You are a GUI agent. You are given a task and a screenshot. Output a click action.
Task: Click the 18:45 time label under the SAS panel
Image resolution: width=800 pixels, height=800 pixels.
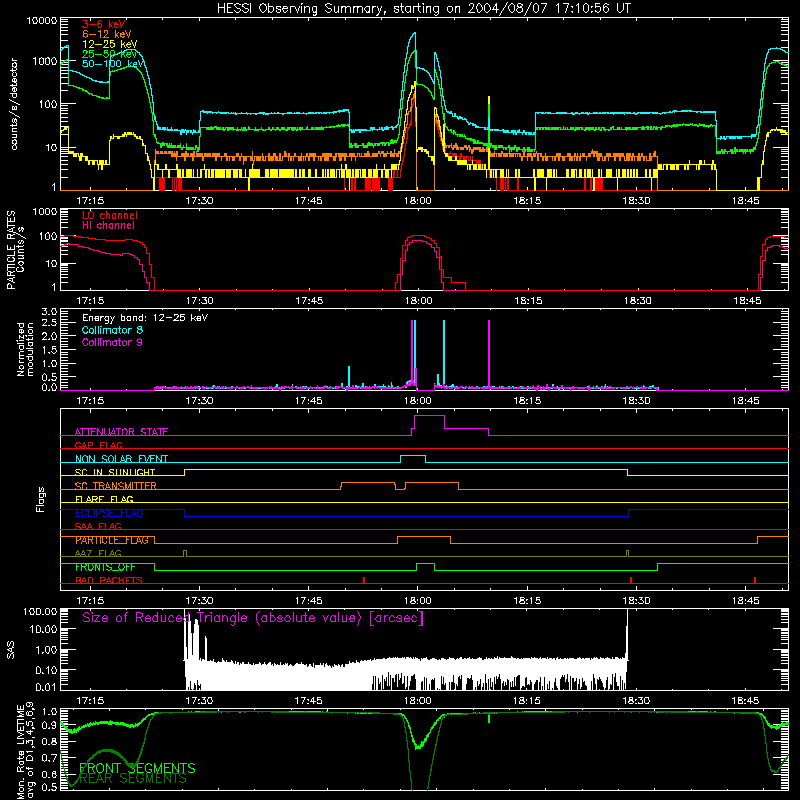745,701
